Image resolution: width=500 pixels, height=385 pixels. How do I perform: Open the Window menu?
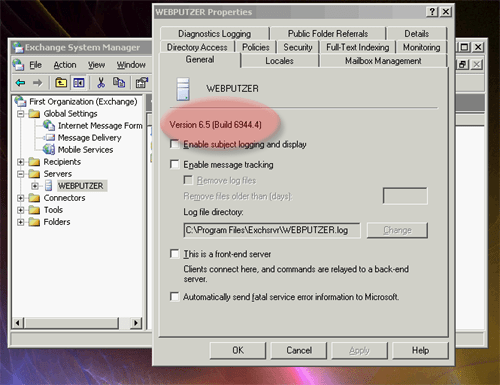pos(131,65)
